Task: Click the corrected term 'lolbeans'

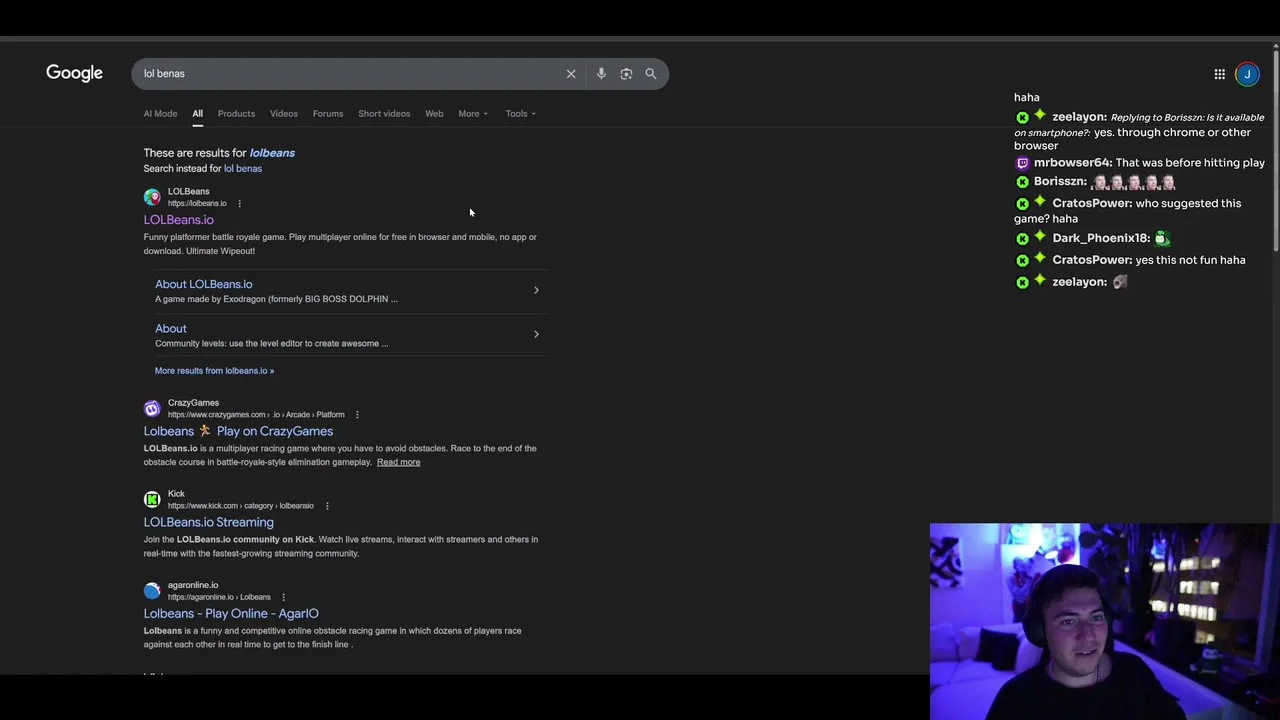Action: point(272,153)
